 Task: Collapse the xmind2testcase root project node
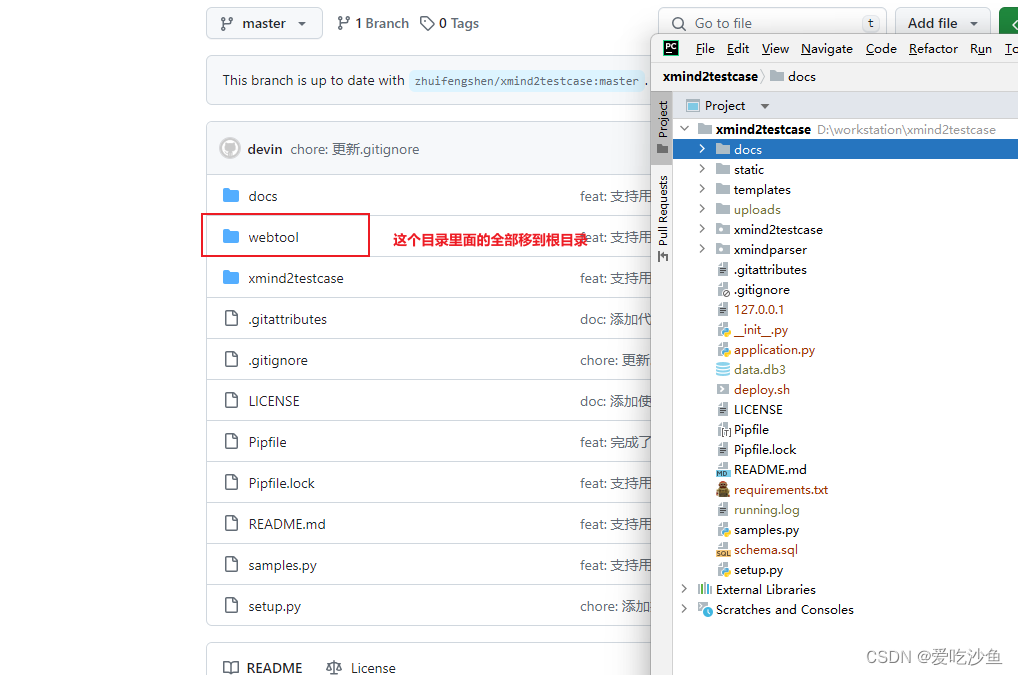click(684, 129)
